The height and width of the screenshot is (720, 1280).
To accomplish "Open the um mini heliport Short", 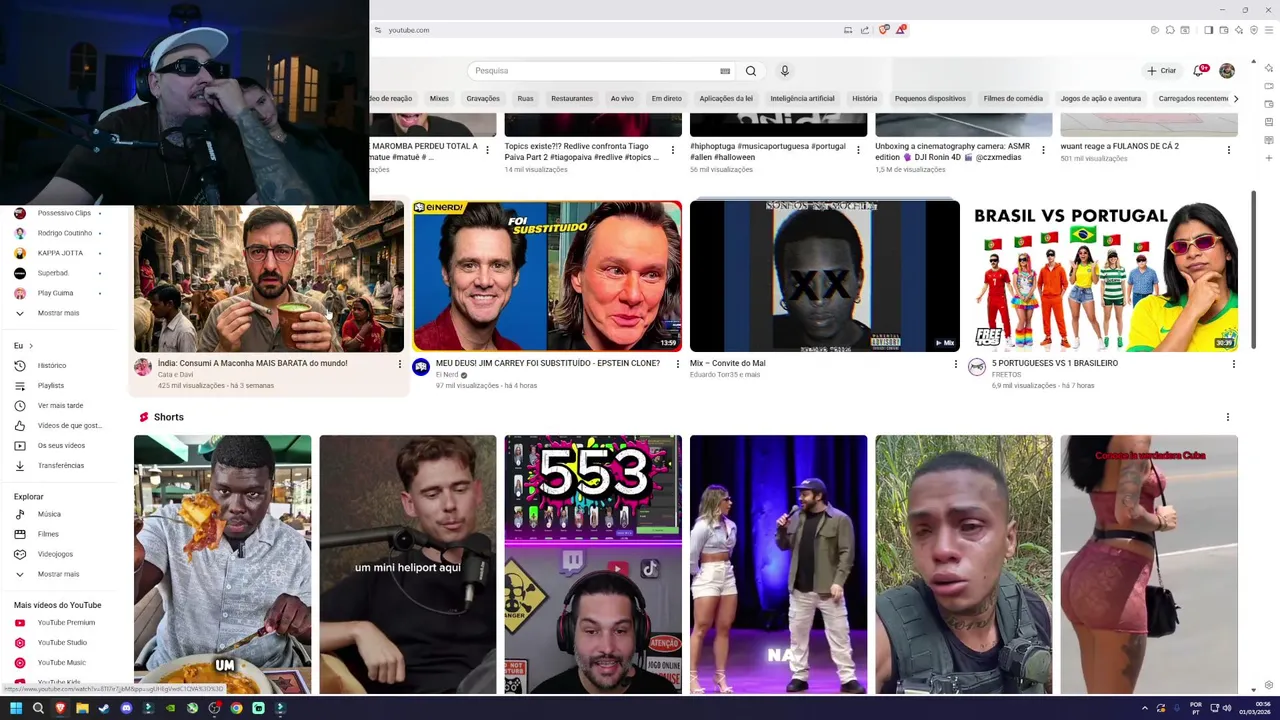I will tap(408, 564).
